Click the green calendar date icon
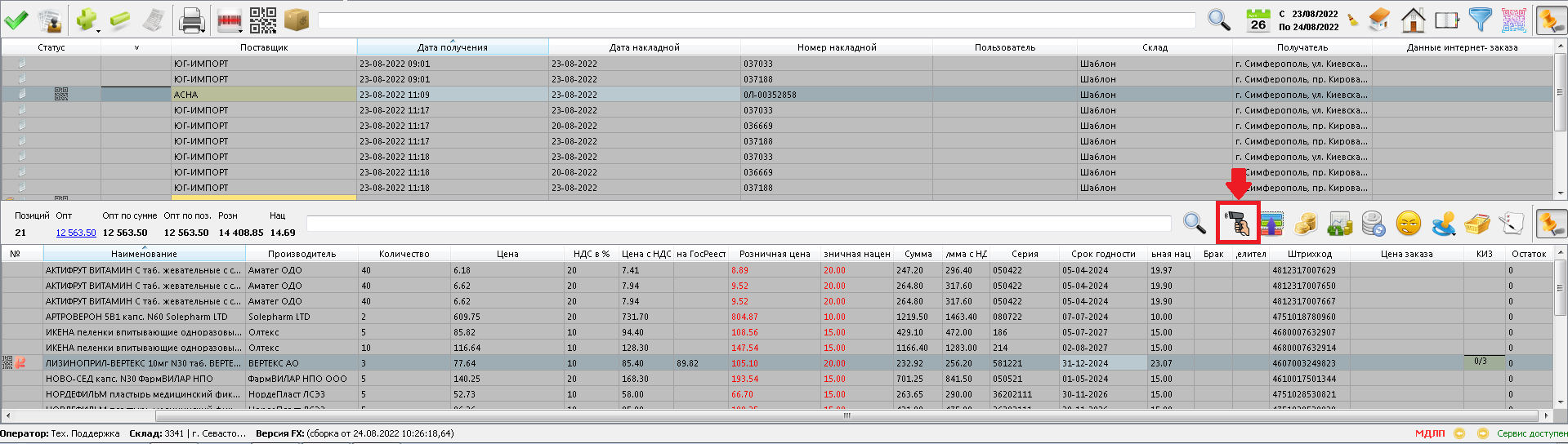 pos(1258,20)
